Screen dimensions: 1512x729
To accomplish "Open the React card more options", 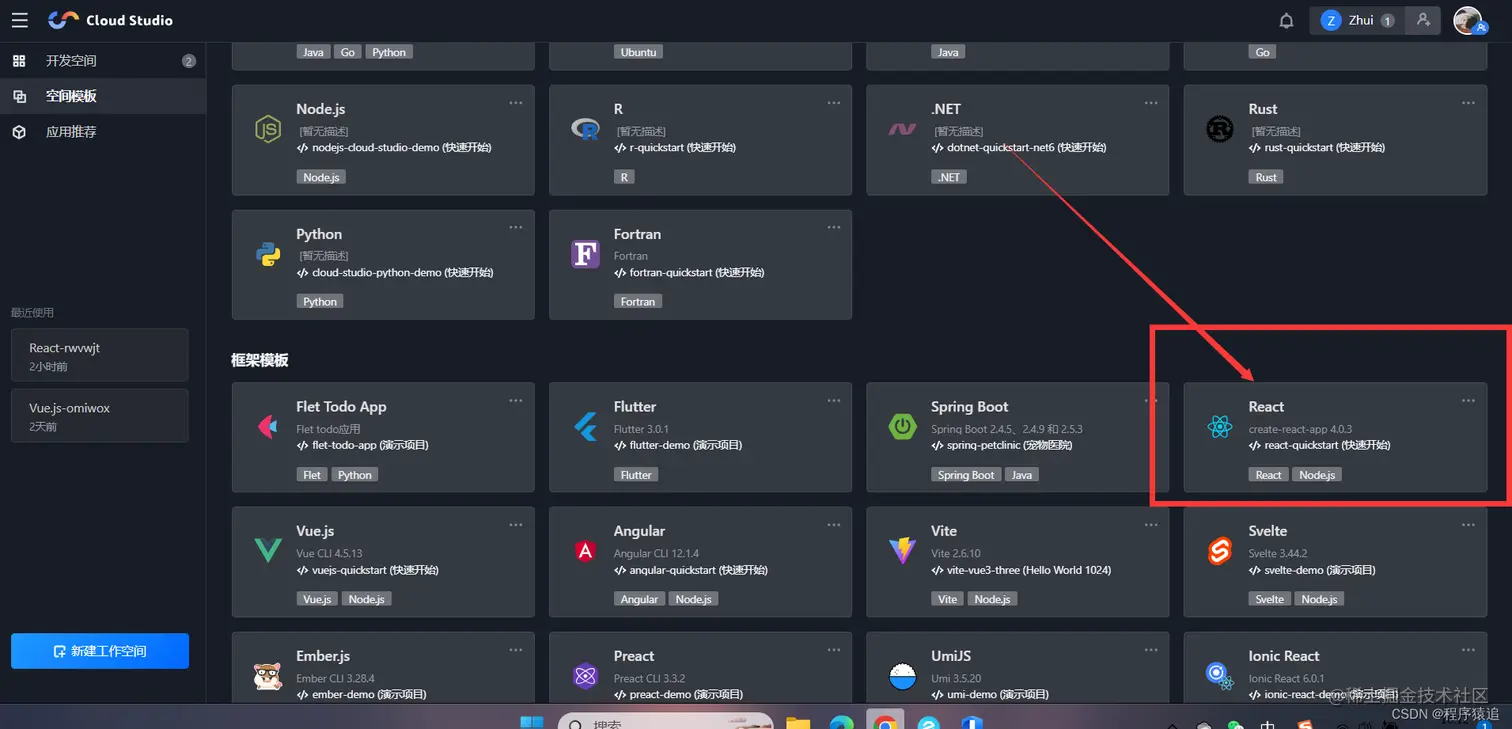I will tap(1468, 401).
